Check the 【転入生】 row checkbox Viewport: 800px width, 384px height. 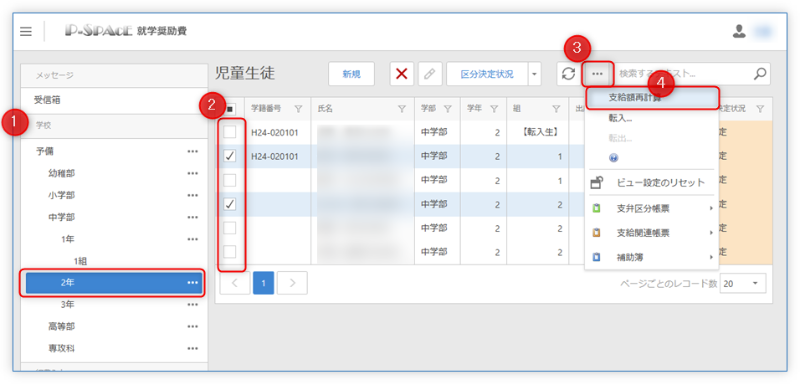click(230, 132)
